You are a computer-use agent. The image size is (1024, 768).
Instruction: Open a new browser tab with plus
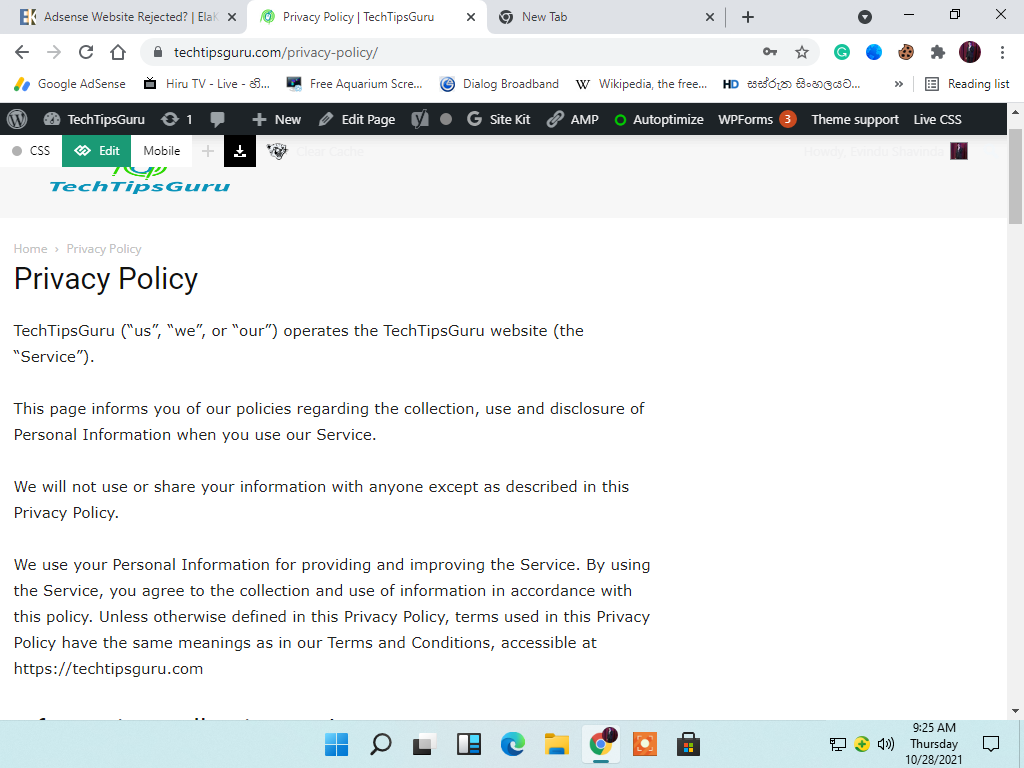[x=748, y=17]
